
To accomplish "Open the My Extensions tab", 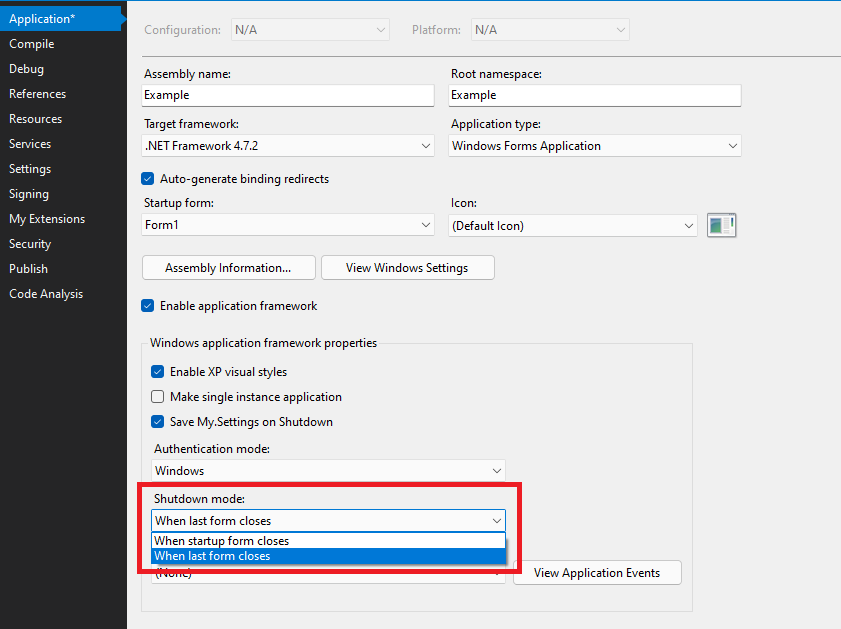I will (61, 219).
